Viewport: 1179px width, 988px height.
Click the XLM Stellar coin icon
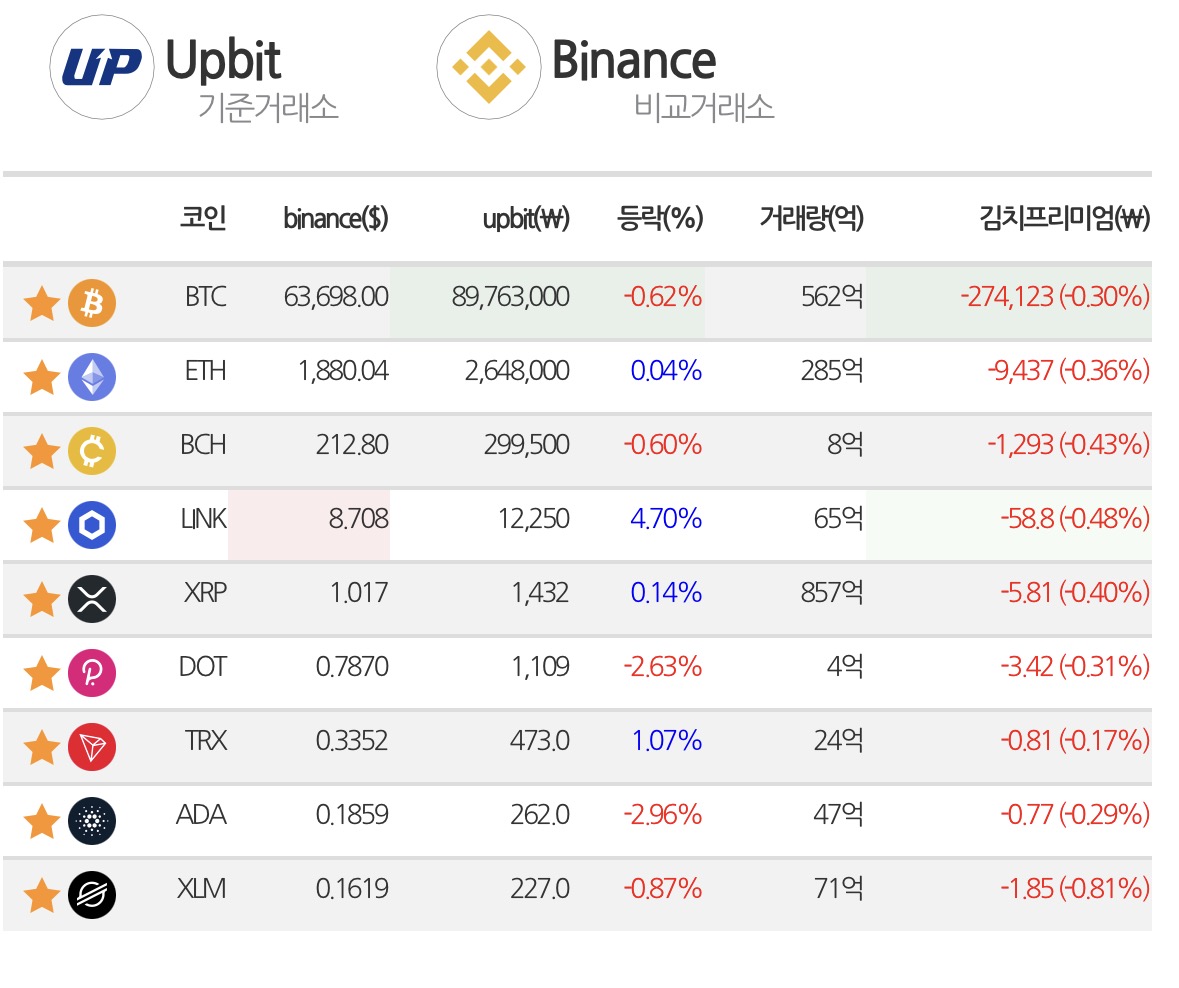tap(92, 895)
